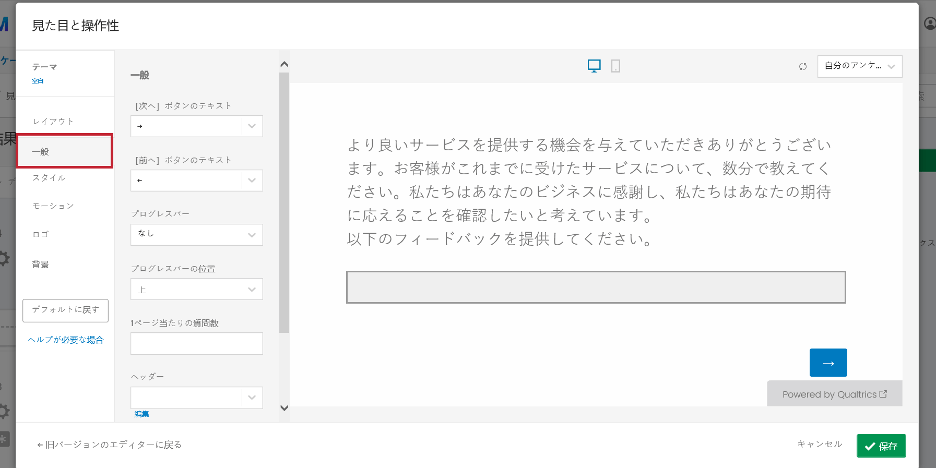Screen dimensions: 936x468
Task: Click the settings panel scroll up arrow
Action: click(x=284, y=64)
